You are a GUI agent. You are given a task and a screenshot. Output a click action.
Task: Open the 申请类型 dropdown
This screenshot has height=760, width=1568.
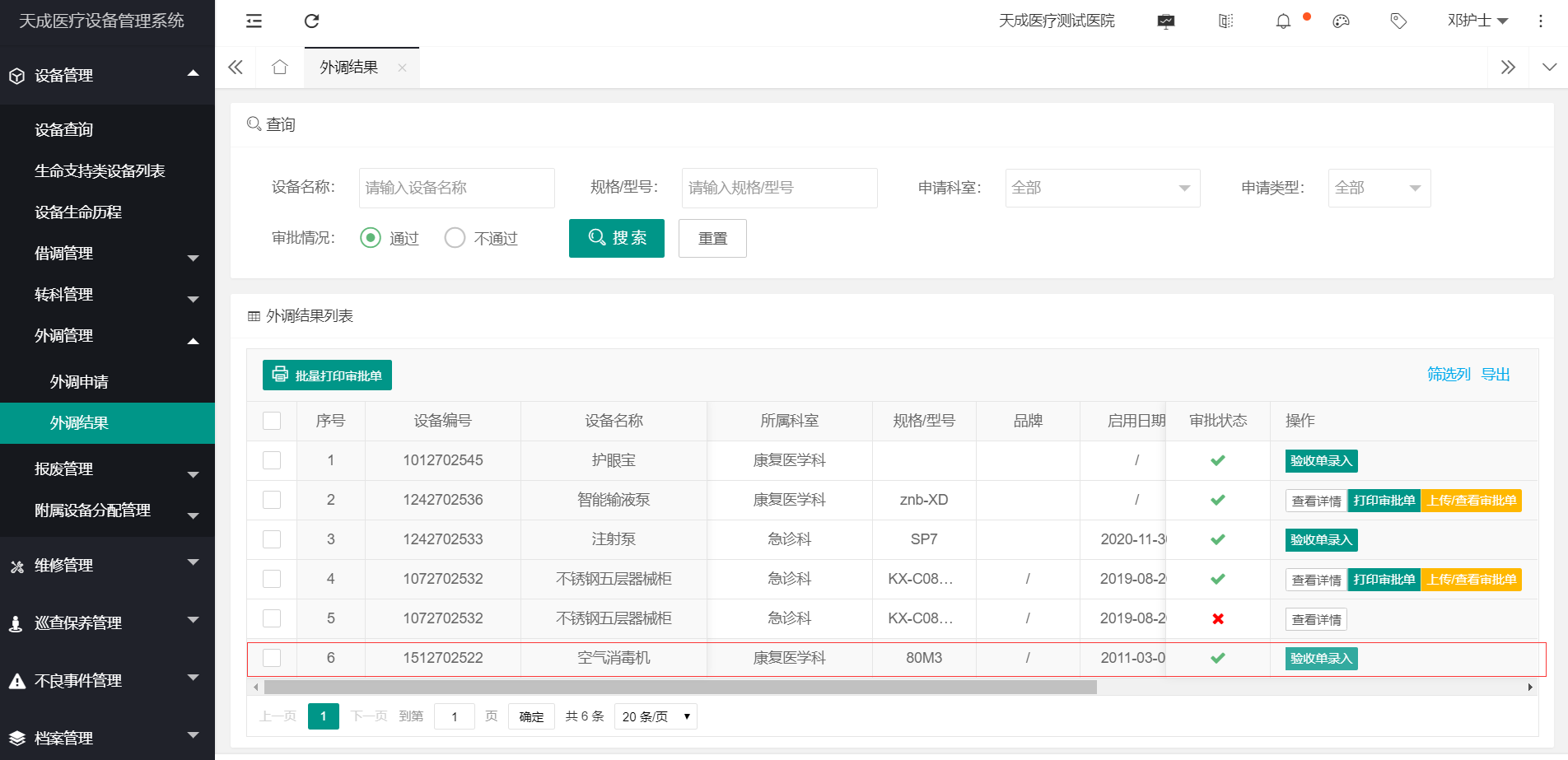[1379, 188]
